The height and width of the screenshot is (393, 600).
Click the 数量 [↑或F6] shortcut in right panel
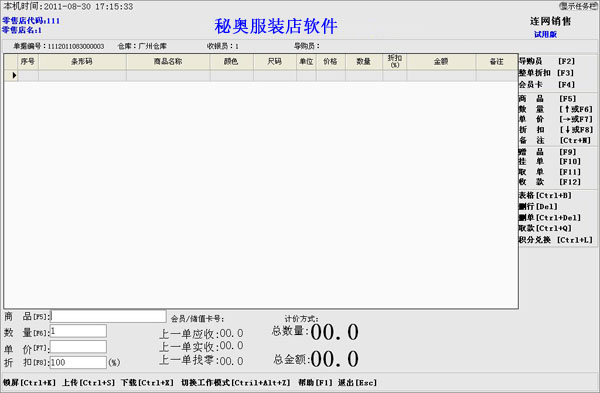[556, 109]
